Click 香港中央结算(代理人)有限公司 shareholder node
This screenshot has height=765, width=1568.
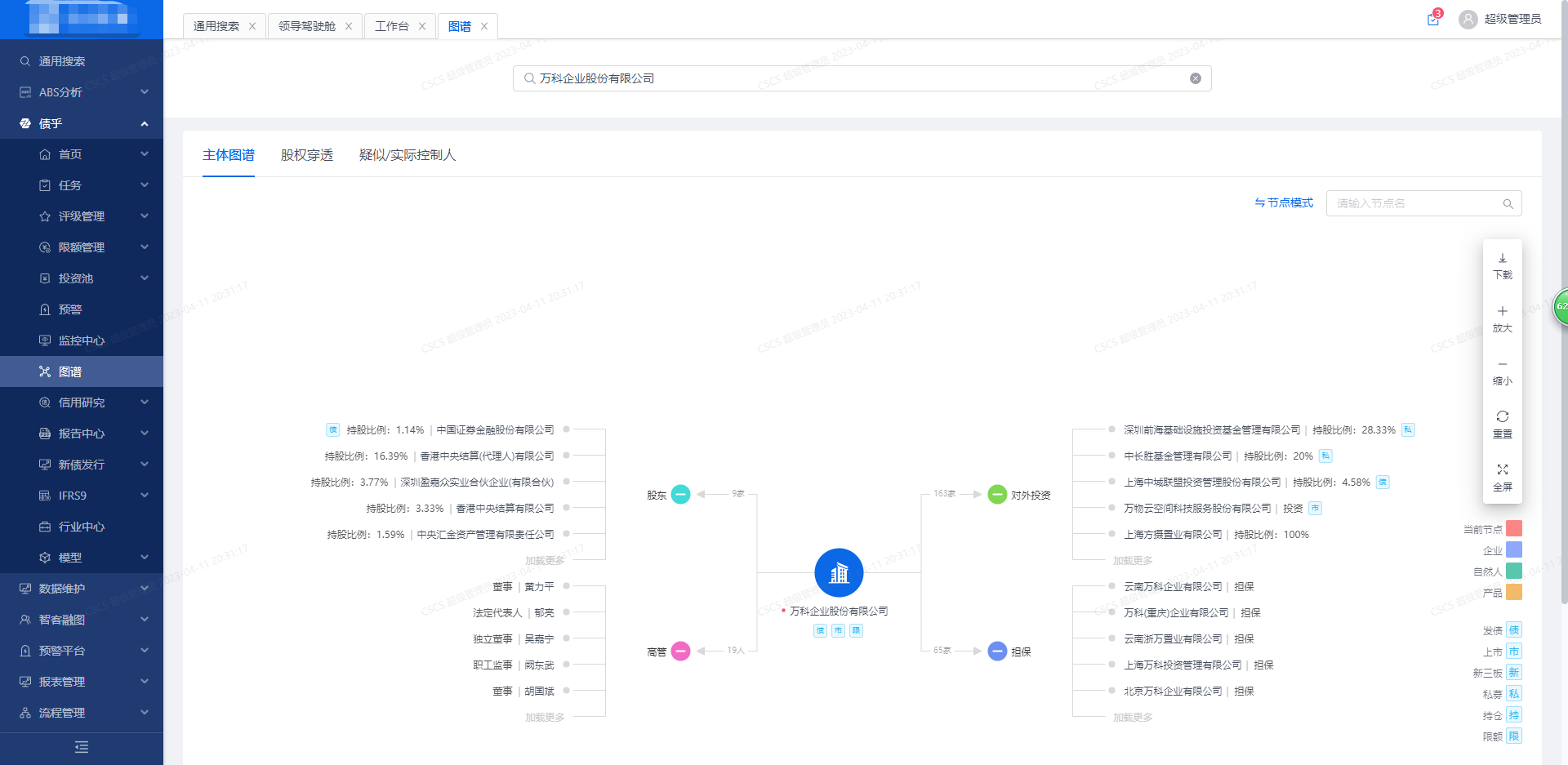point(487,456)
